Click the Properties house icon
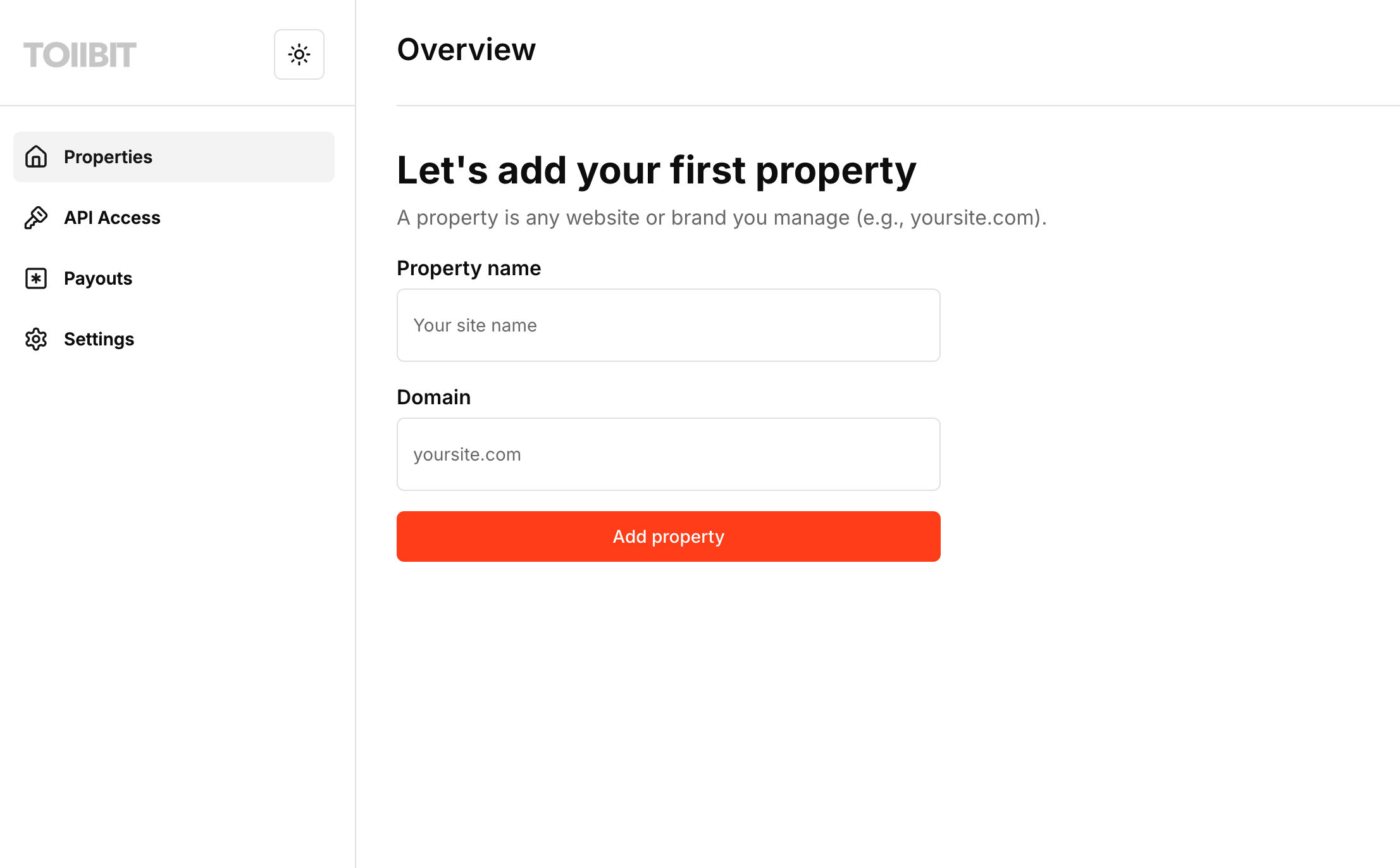Image resolution: width=1400 pixels, height=868 pixels. pyautogui.click(x=36, y=157)
